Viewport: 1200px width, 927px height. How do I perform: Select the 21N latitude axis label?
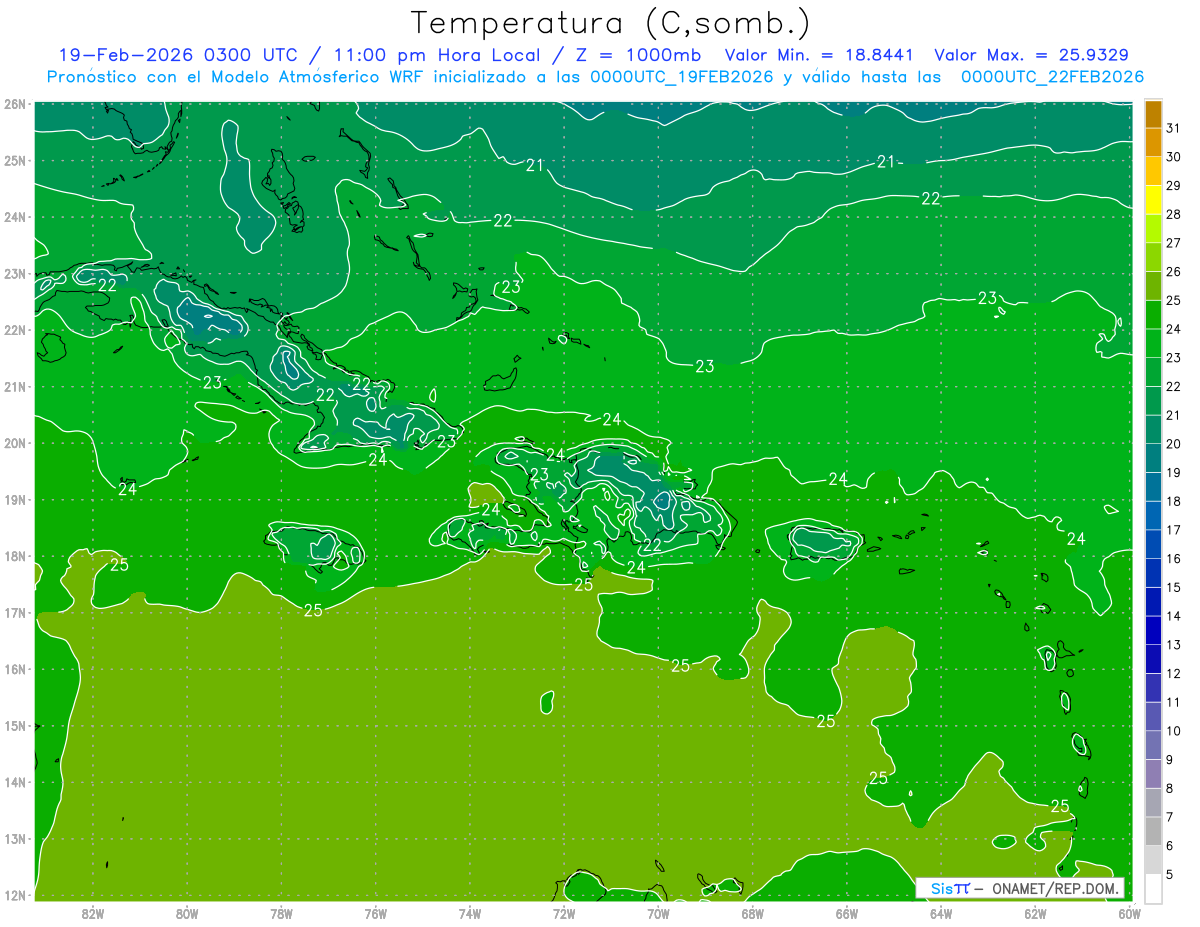(14, 387)
